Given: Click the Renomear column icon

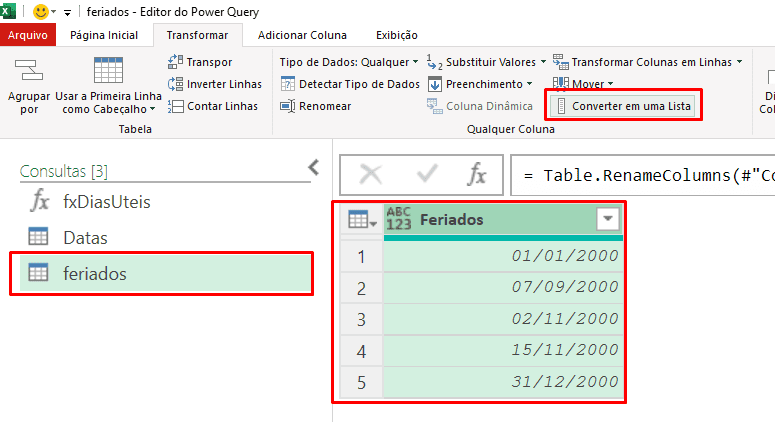Looking at the screenshot, I should 287,106.
